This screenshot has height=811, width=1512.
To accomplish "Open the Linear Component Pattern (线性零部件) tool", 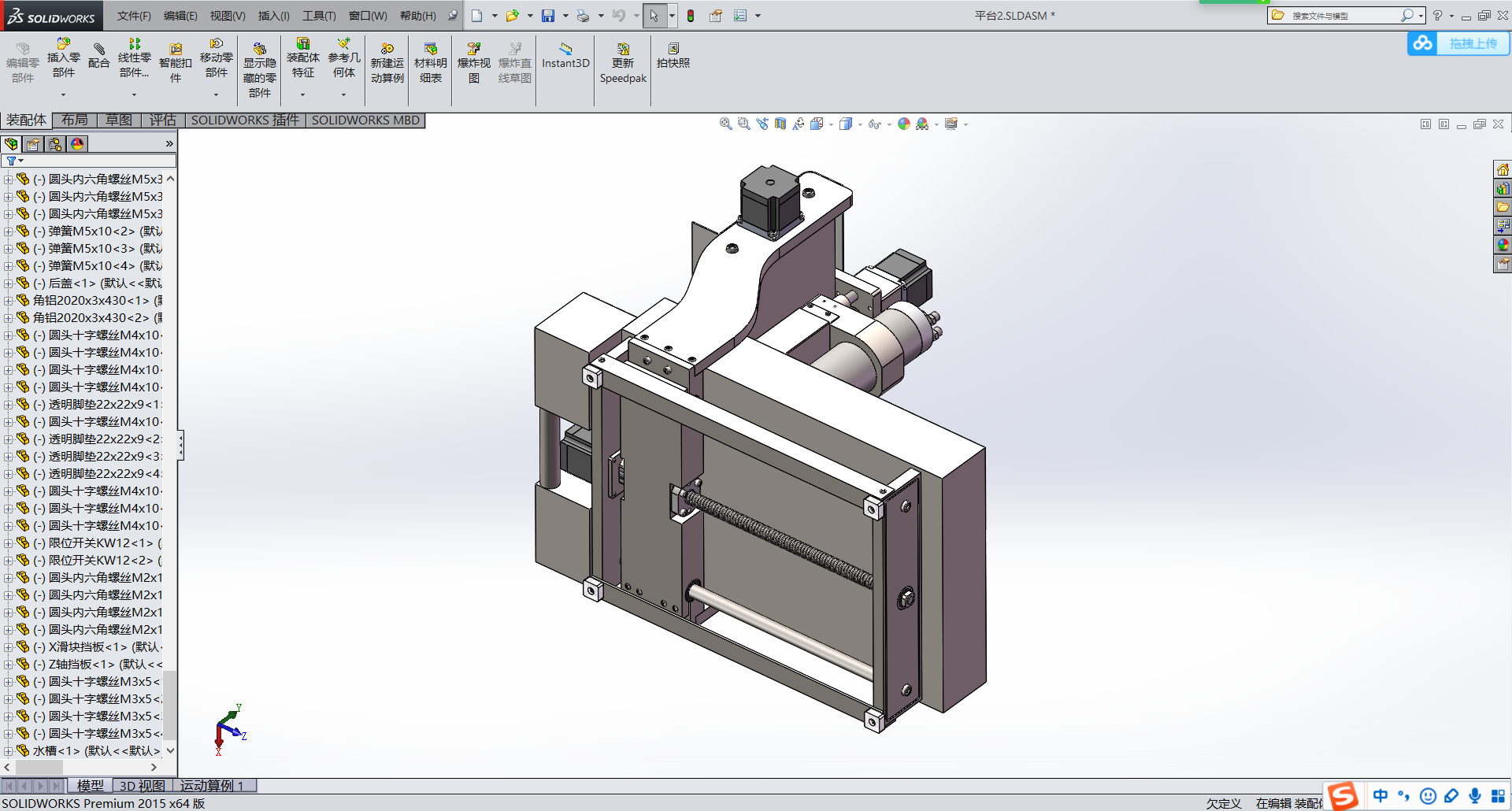I will [134, 57].
